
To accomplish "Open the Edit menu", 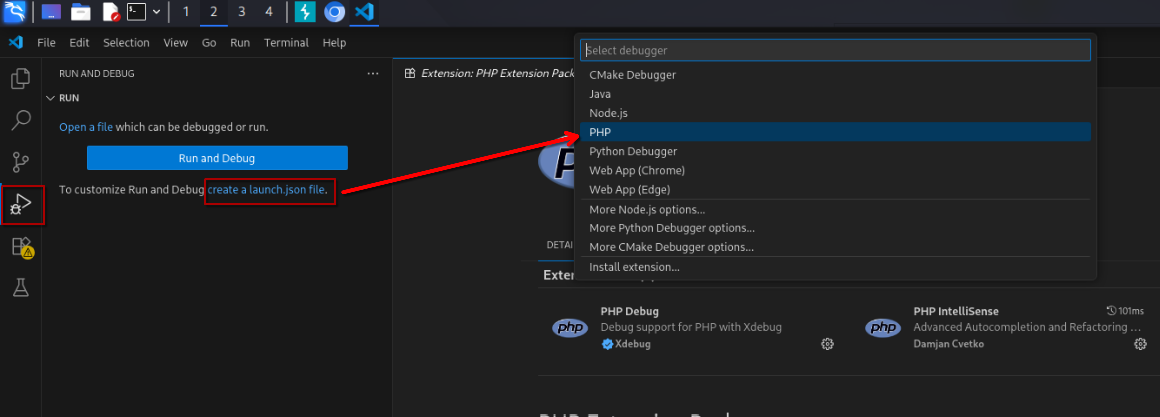I will point(79,43).
